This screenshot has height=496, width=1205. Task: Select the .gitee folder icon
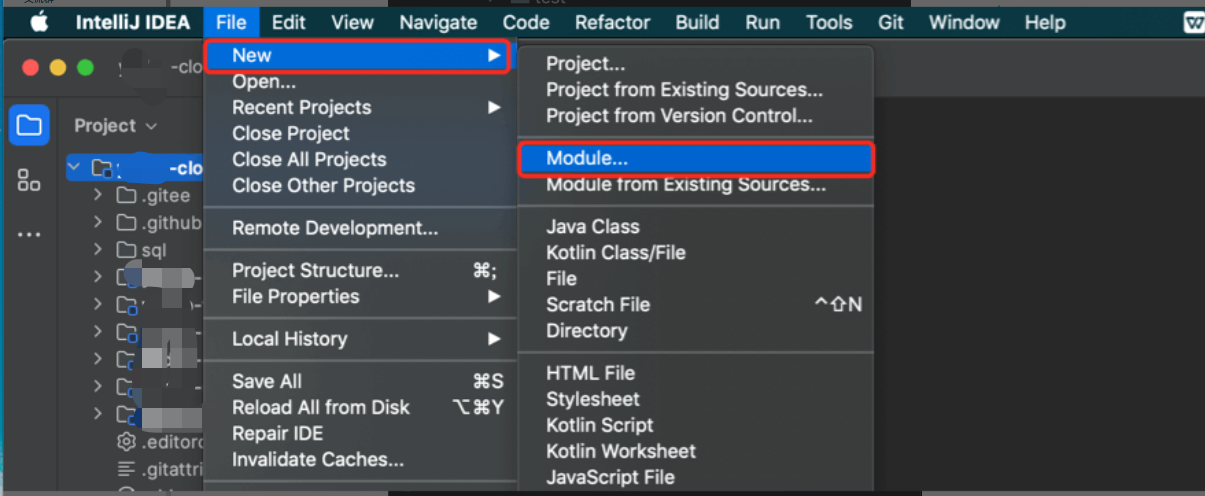126,195
